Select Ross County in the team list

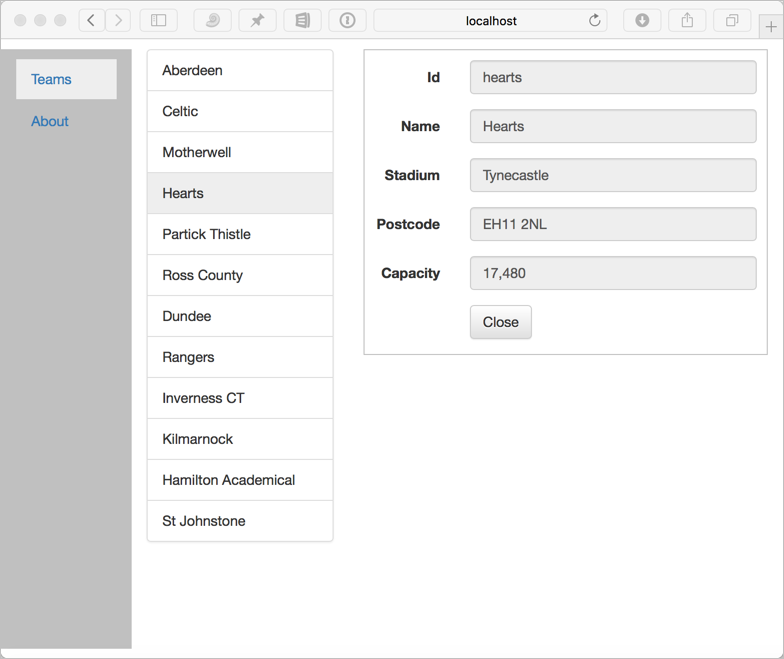click(240, 276)
